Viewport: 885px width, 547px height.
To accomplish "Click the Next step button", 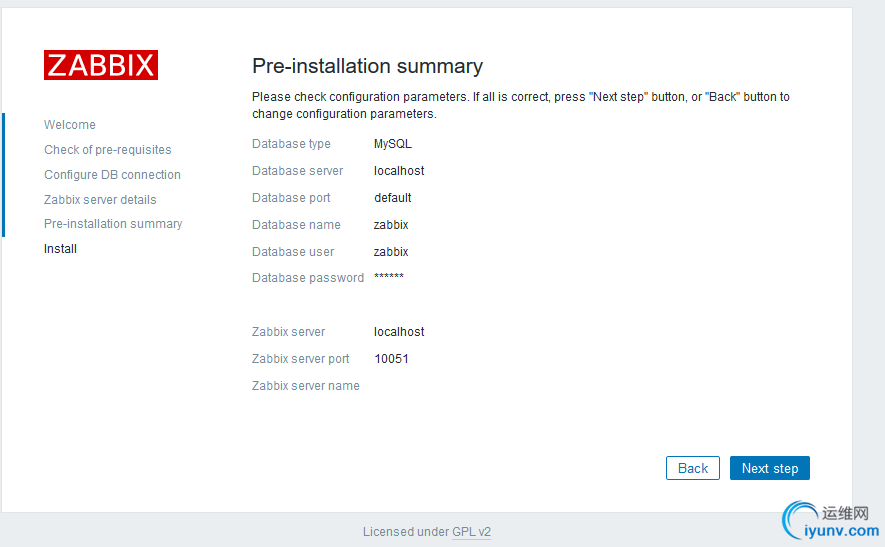I will coord(769,468).
